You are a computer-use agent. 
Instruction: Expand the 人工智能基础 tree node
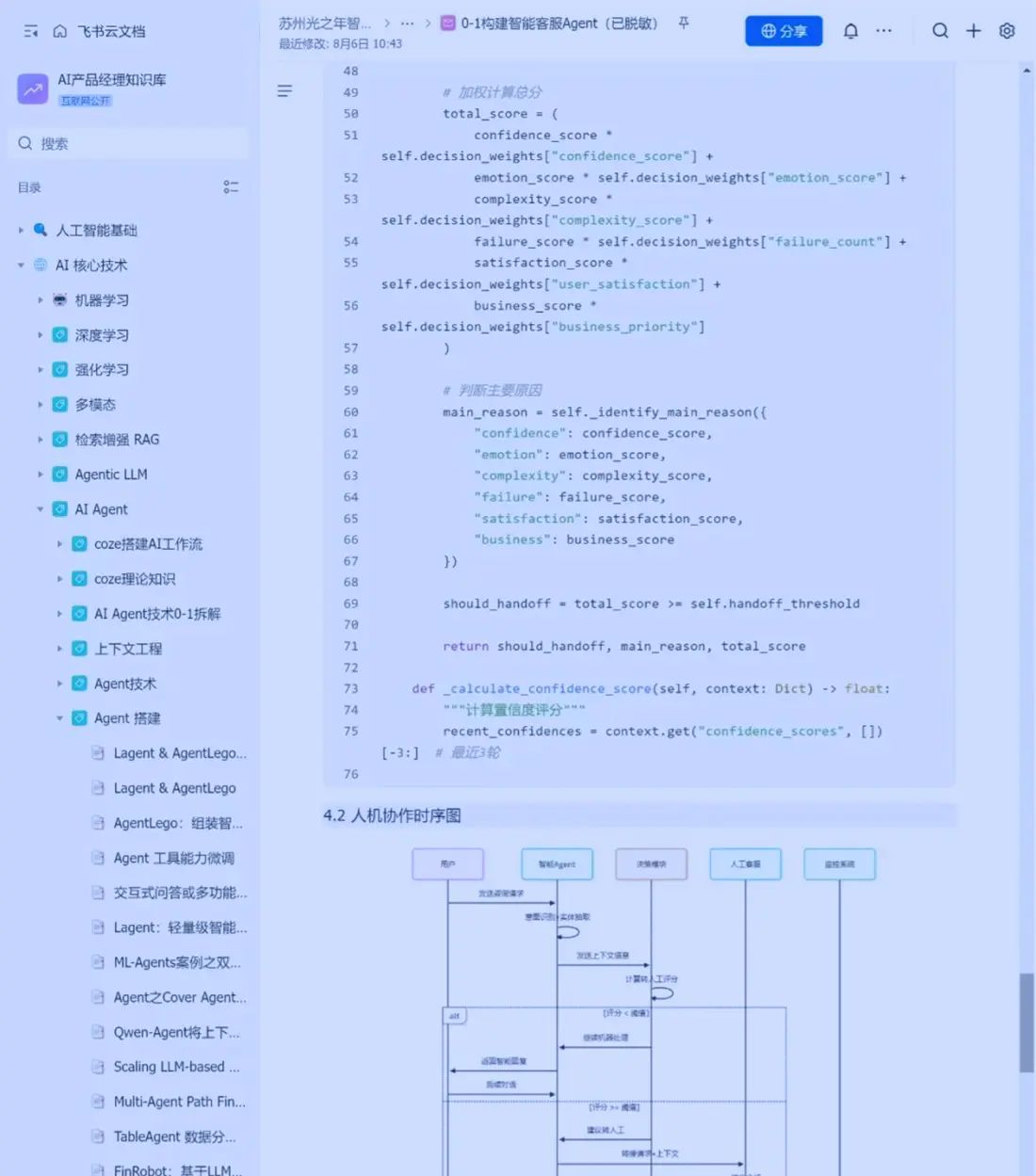[x=21, y=230]
